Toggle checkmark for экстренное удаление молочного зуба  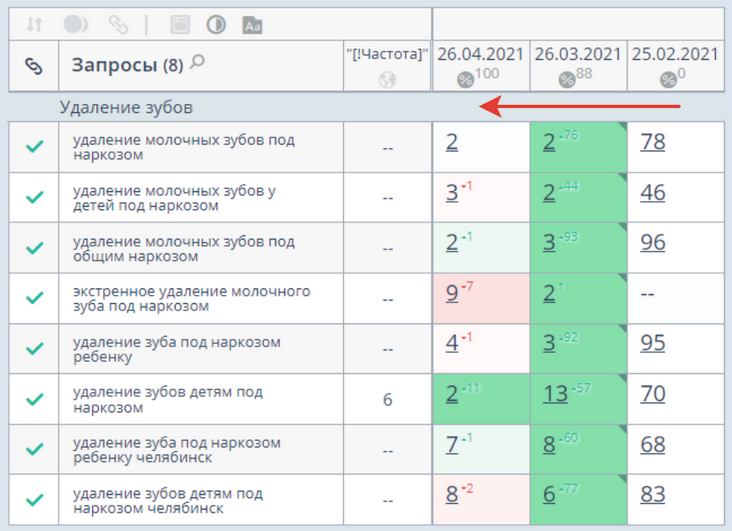(x=35, y=297)
